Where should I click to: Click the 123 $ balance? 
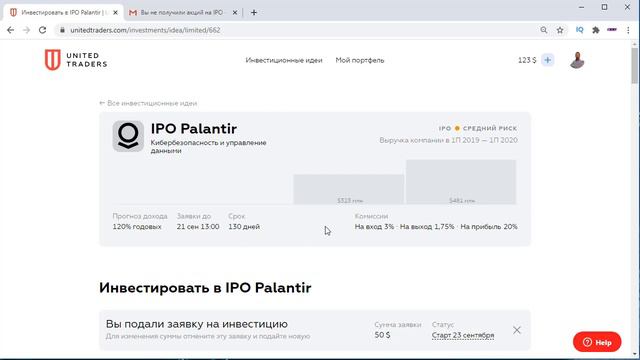527,60
